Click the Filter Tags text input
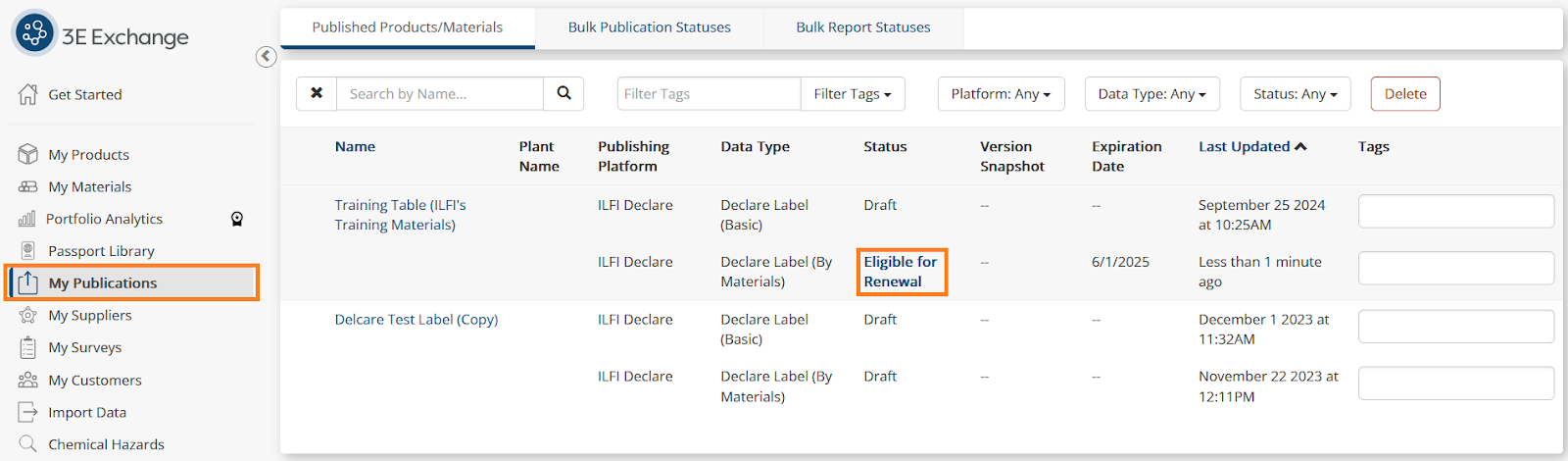The width and height of the screenshot is (1568, 461). pos(709,93)
